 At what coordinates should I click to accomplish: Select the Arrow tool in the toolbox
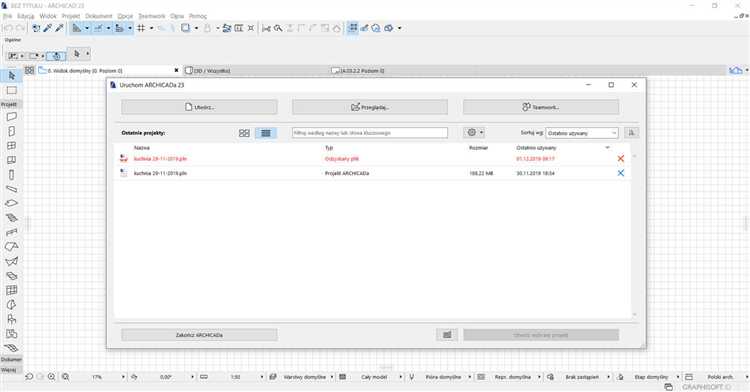[12, 76]
